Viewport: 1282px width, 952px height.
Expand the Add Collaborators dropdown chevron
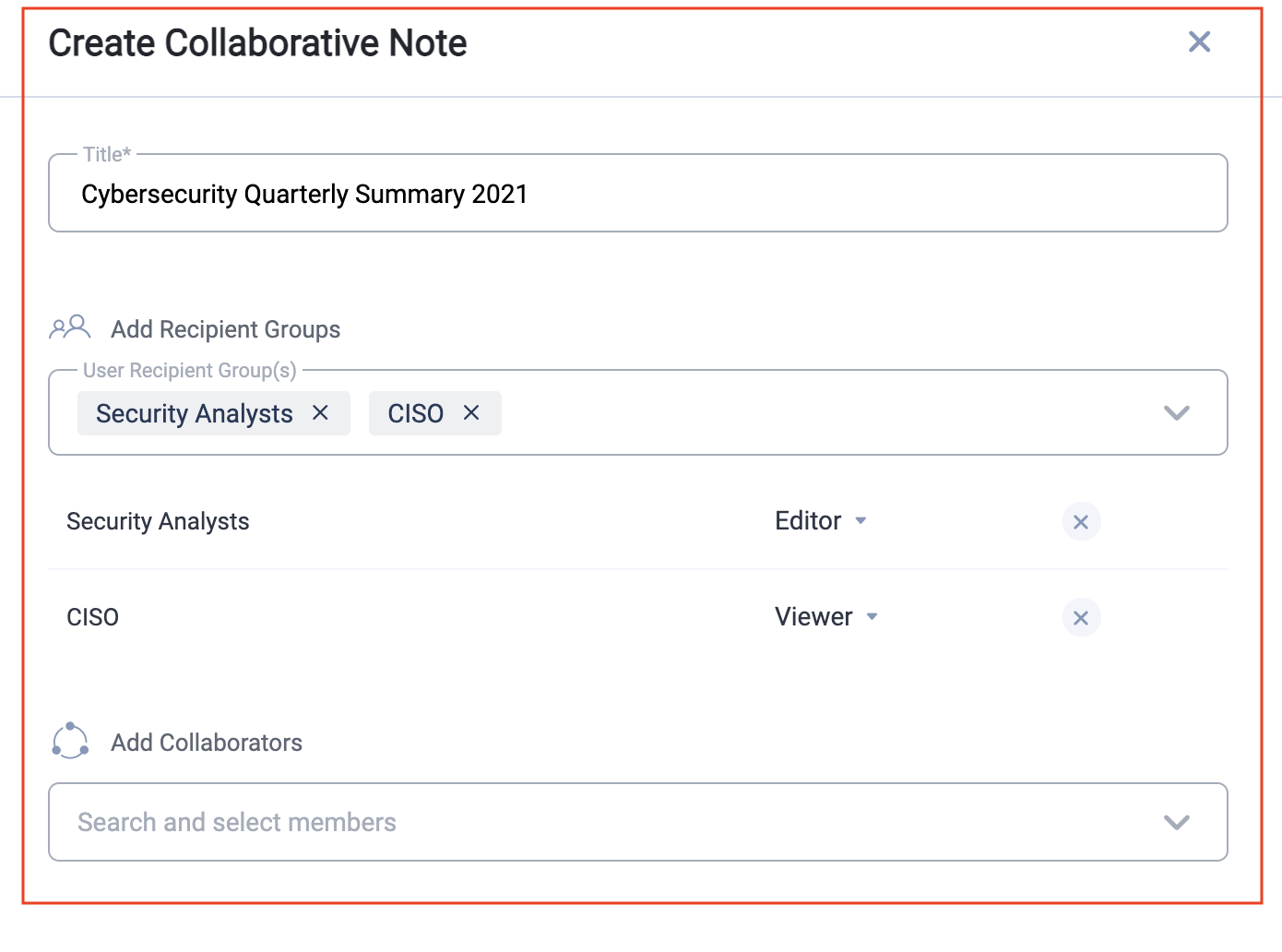point(1177,822)
